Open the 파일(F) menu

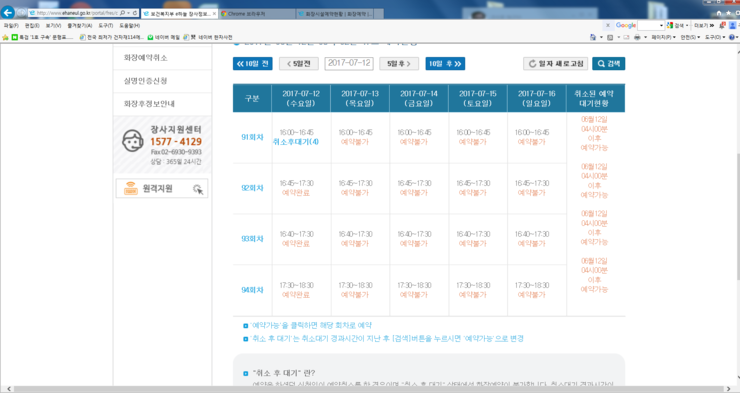pyautogui.click(x=11, y=25)
